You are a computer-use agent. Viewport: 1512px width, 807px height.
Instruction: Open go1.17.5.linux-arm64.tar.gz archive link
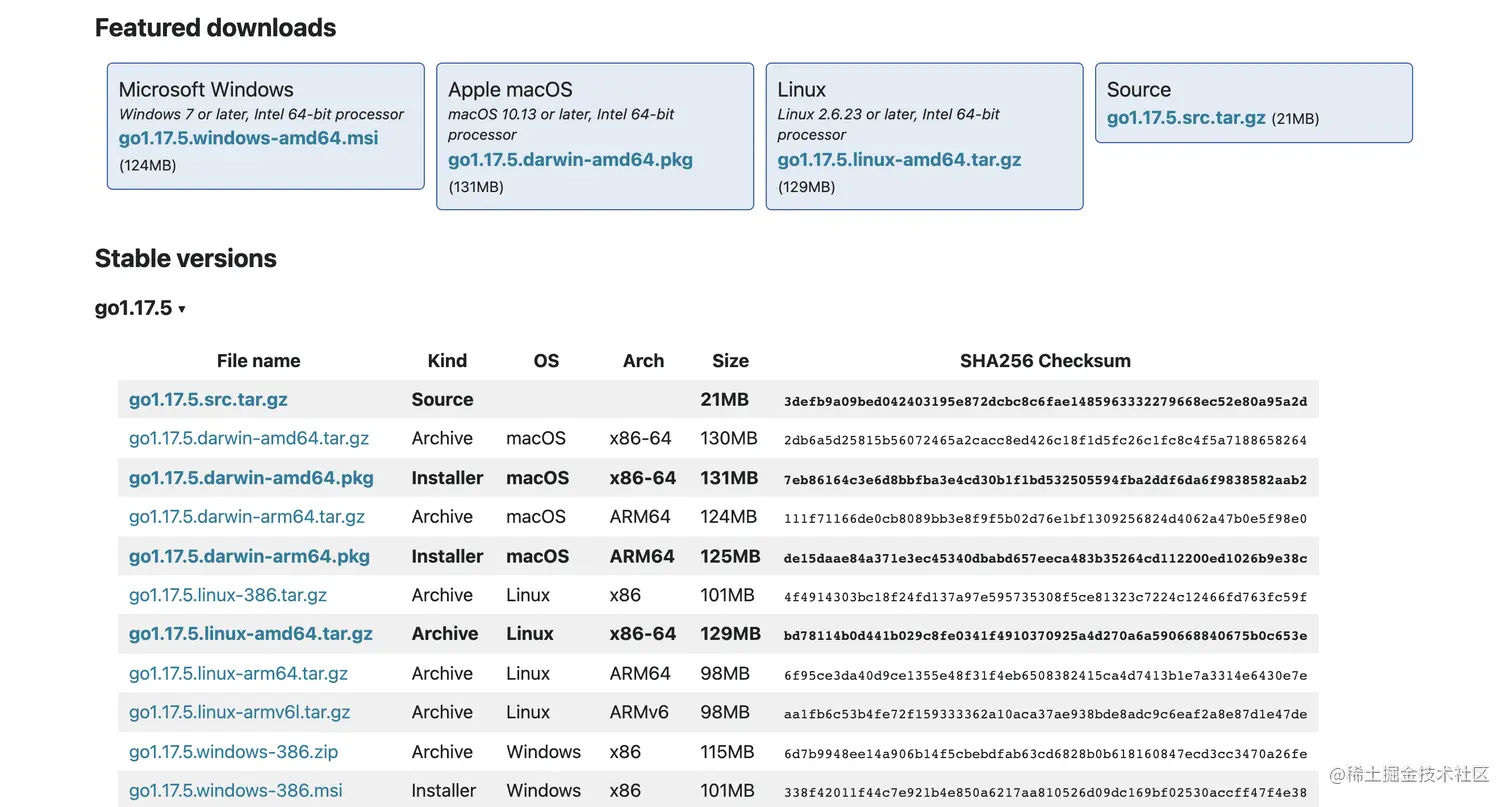[238, 673]
